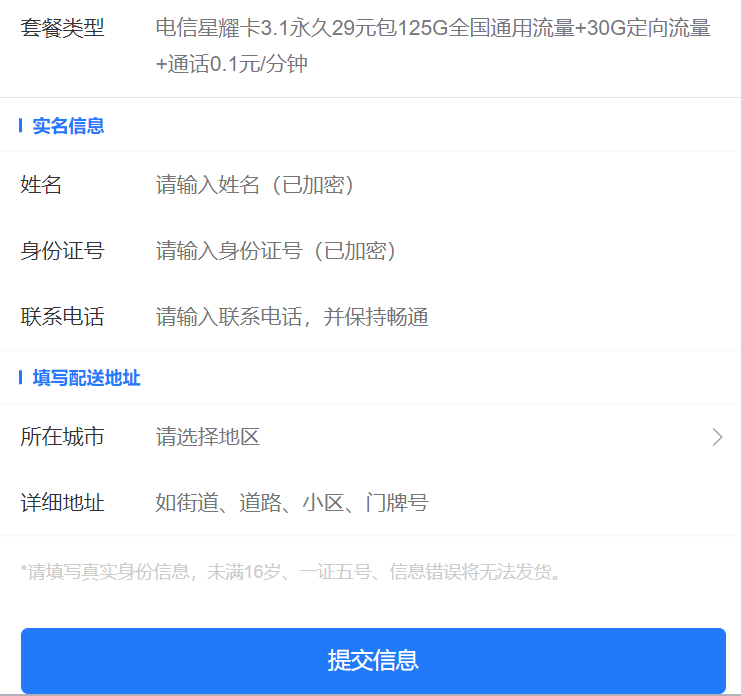
Task: Click the 实名信息 section heading
Action: pos(68,126)
